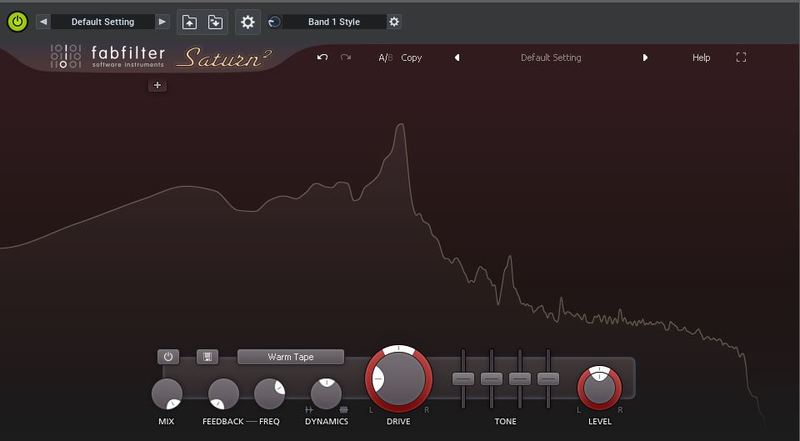
Task: Select previous Saturn preset arrow
Action: click(457, 58)
